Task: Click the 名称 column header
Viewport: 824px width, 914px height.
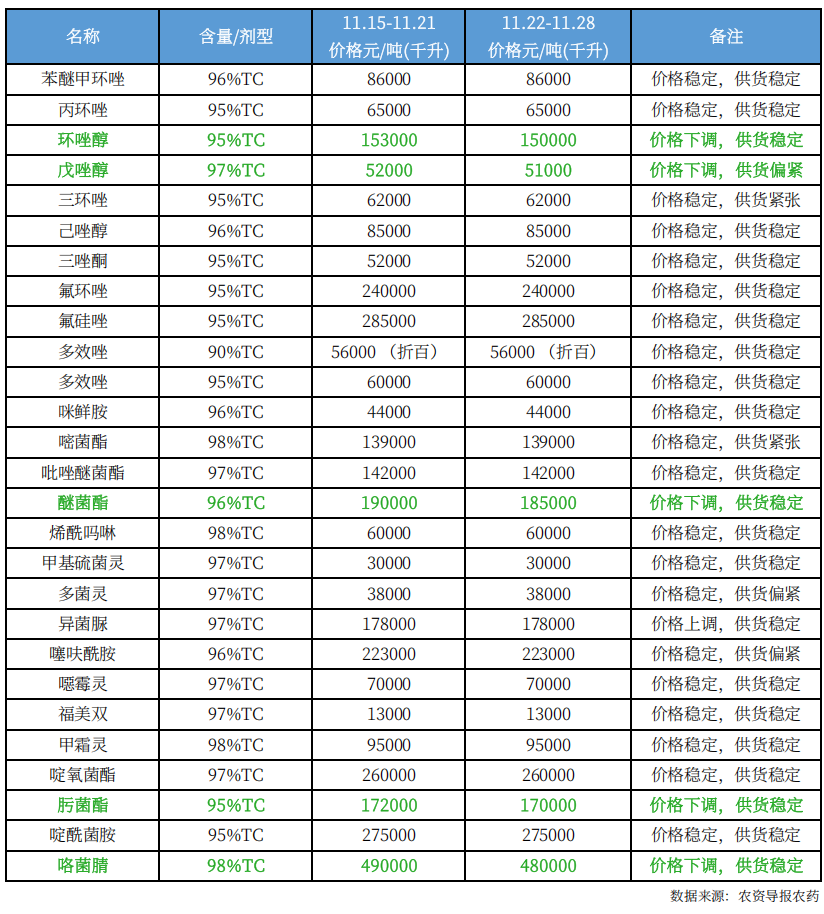Action: point(82,36)
